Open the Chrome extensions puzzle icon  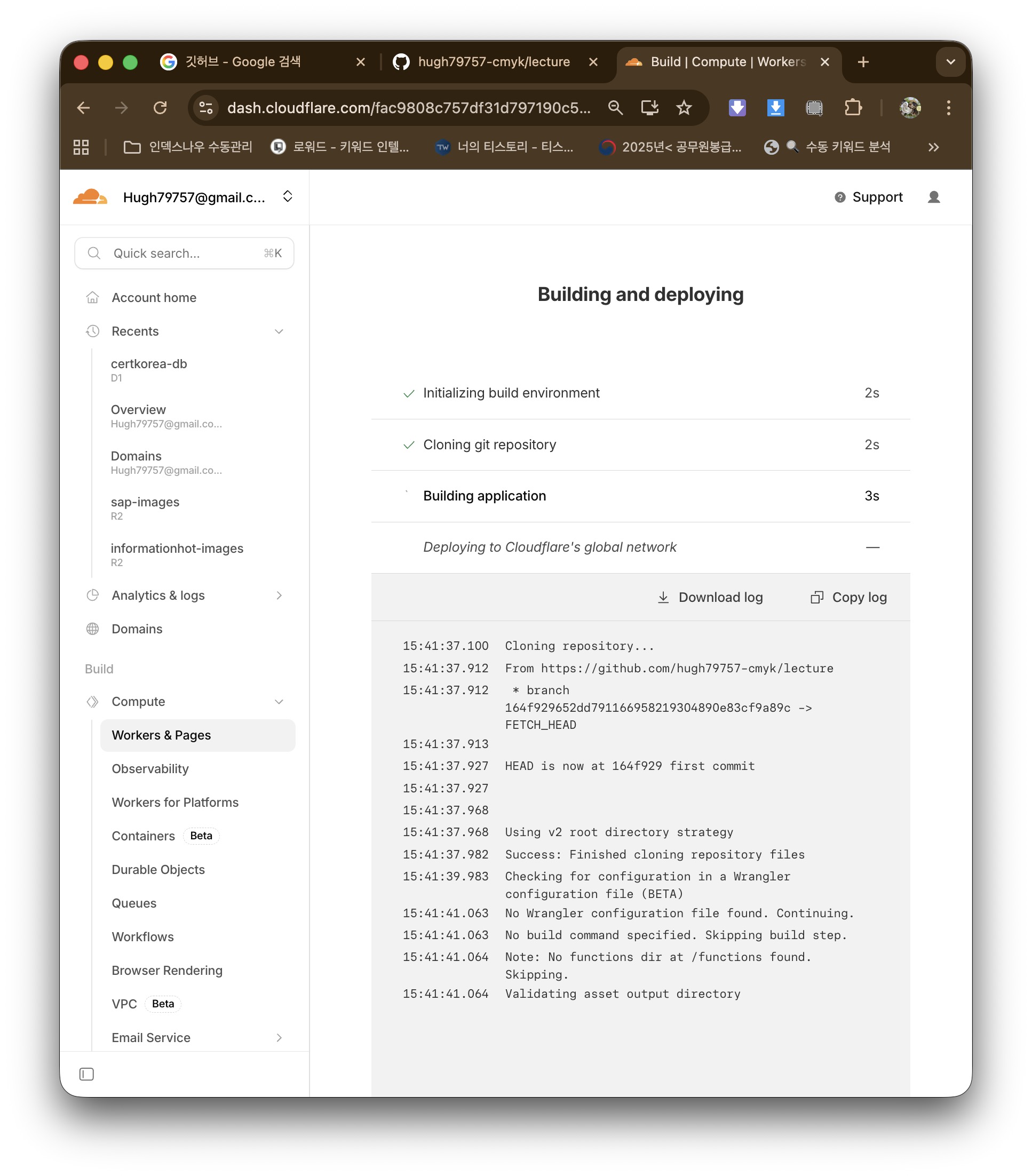(853, 108)
